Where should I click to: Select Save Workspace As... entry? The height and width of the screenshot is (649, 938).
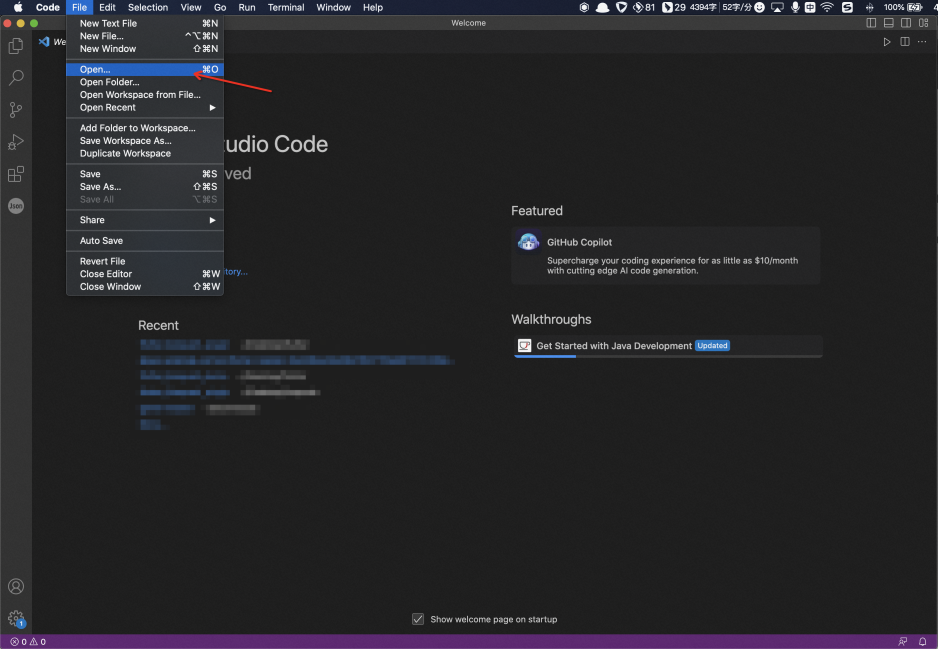click(x=145, y=141)
